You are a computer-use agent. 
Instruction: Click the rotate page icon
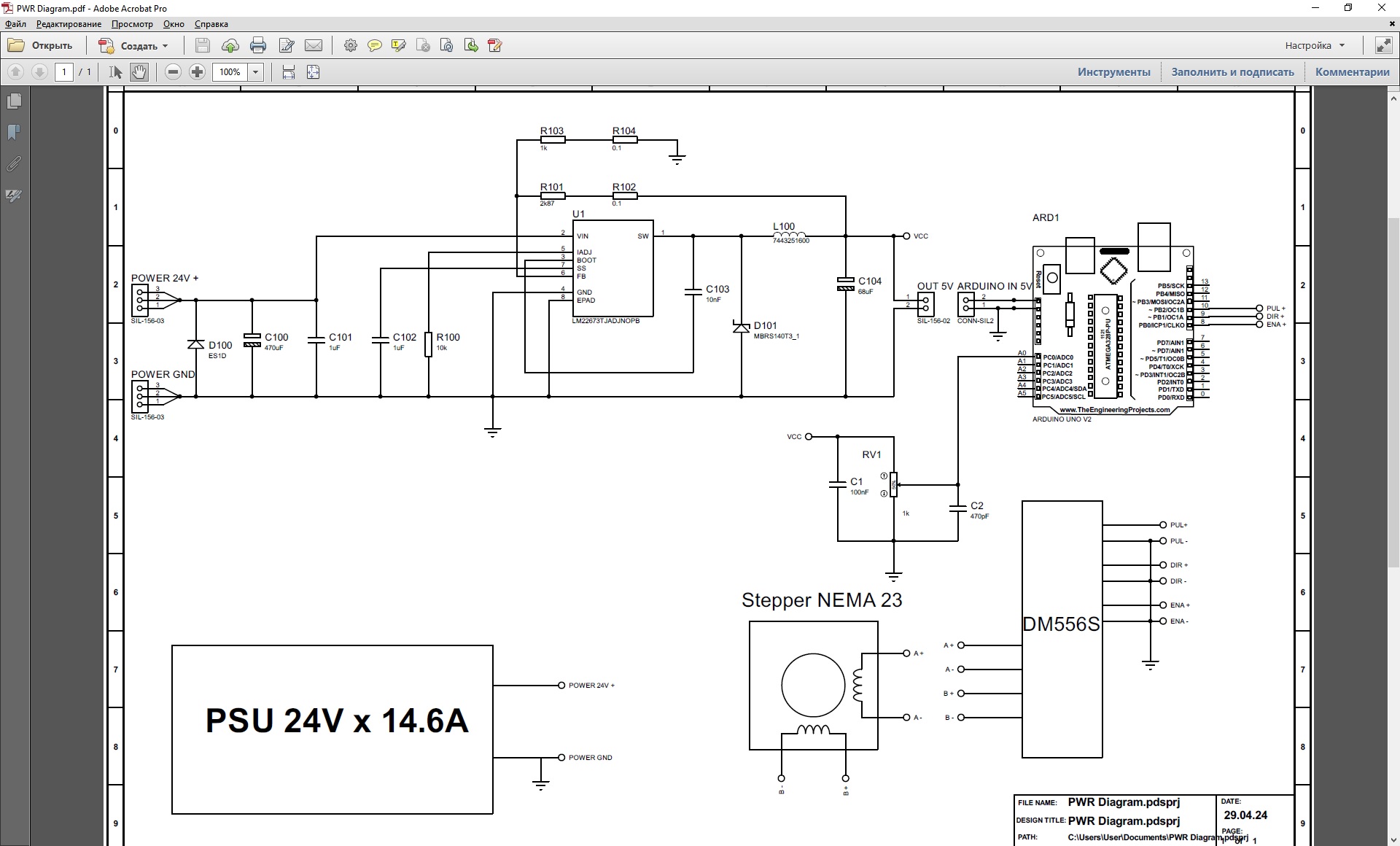447,45
